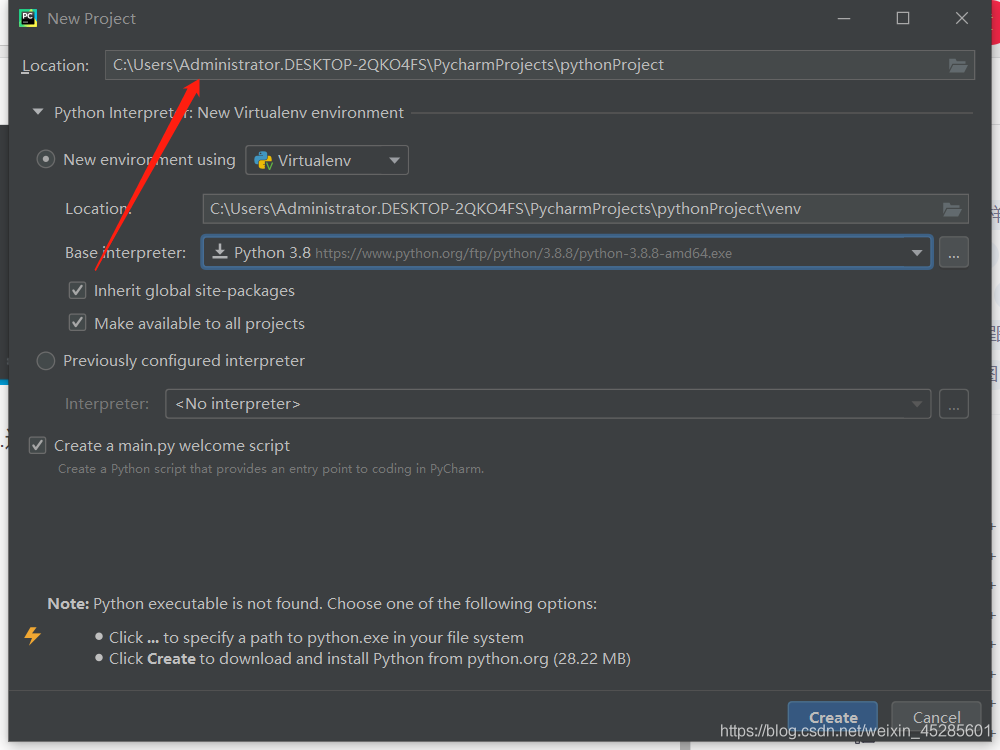Viewport: 1000px width, 750px height.
Task: Toggle Make available to all projects
Action: click(x=77, y=323)
